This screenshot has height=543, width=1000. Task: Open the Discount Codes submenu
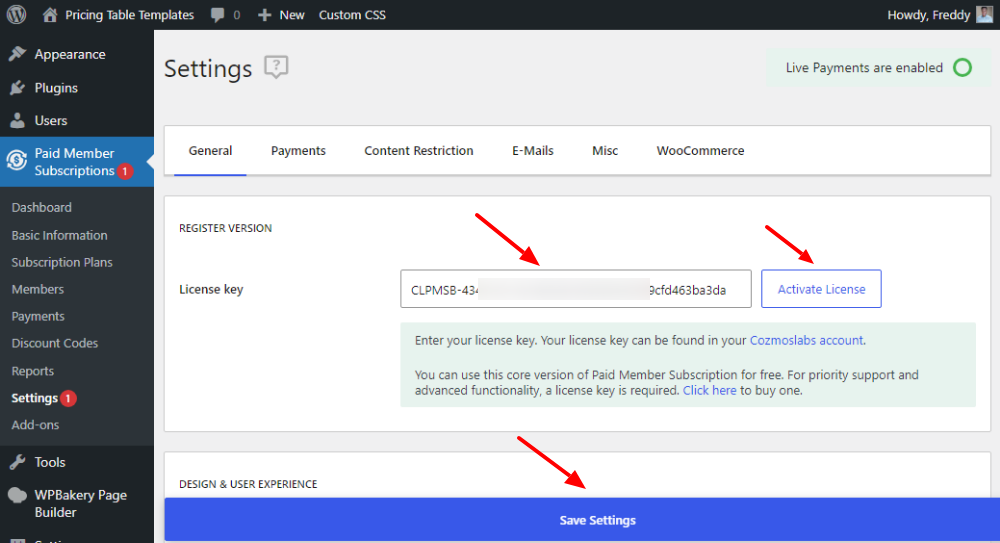tap(55, 343)
